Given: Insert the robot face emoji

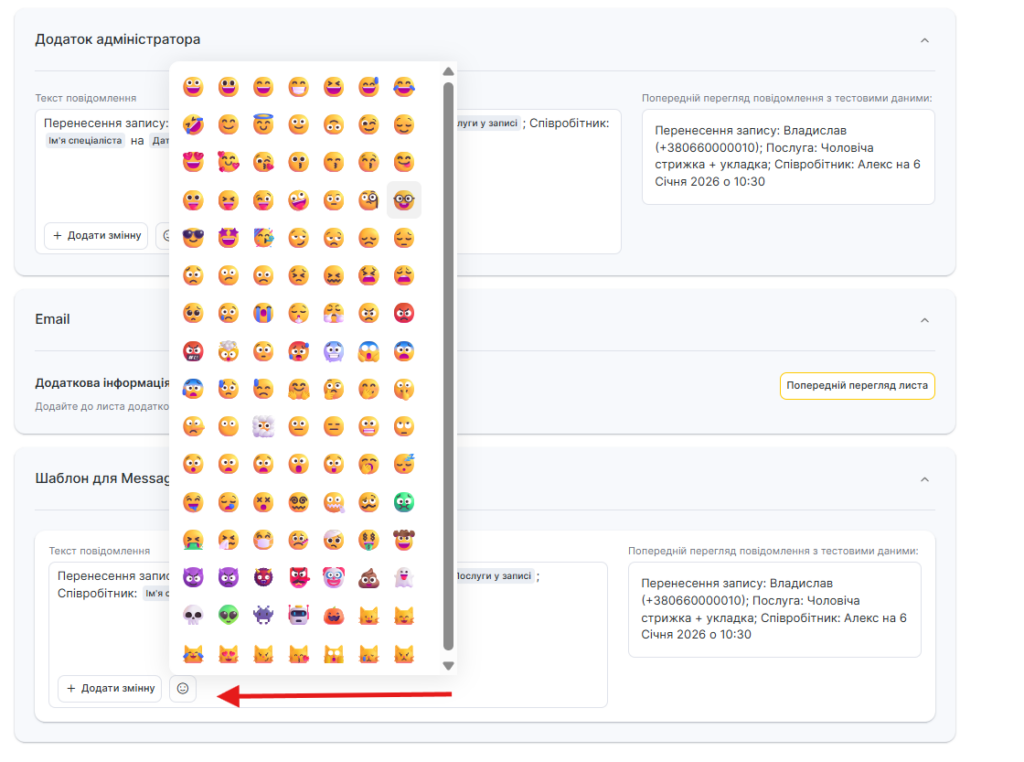Looking at the screenshot, I should (x=298, y=615).
